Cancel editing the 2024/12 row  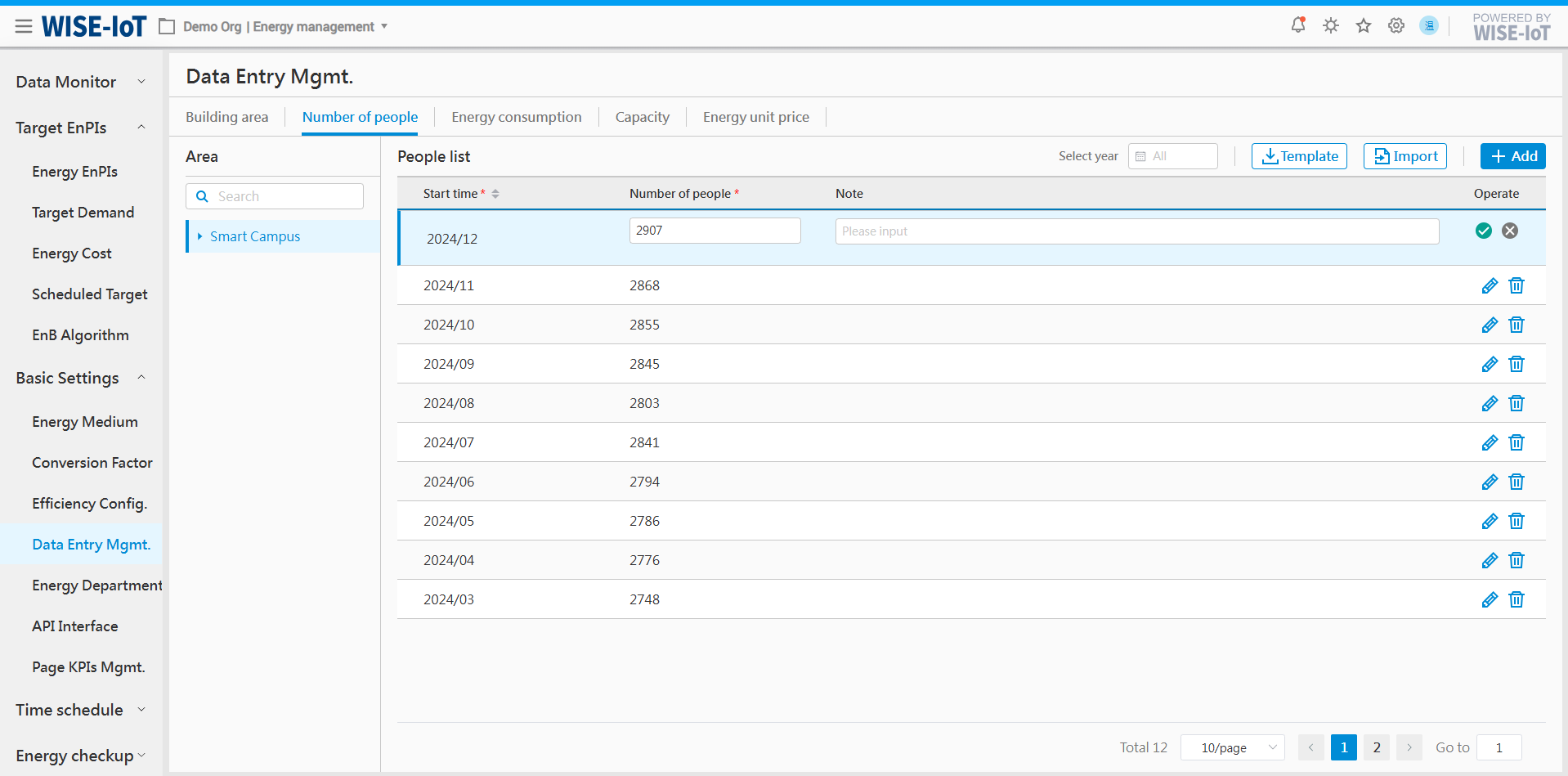click(1510, 231)
